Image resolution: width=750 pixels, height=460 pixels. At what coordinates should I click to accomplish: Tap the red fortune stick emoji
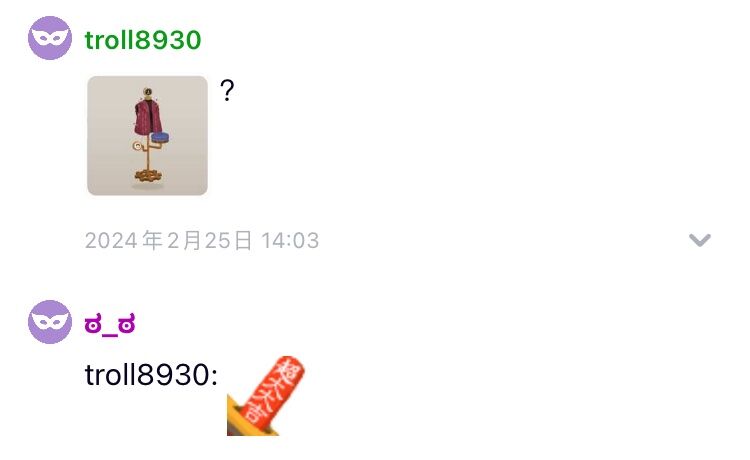[x=265, y=395]
